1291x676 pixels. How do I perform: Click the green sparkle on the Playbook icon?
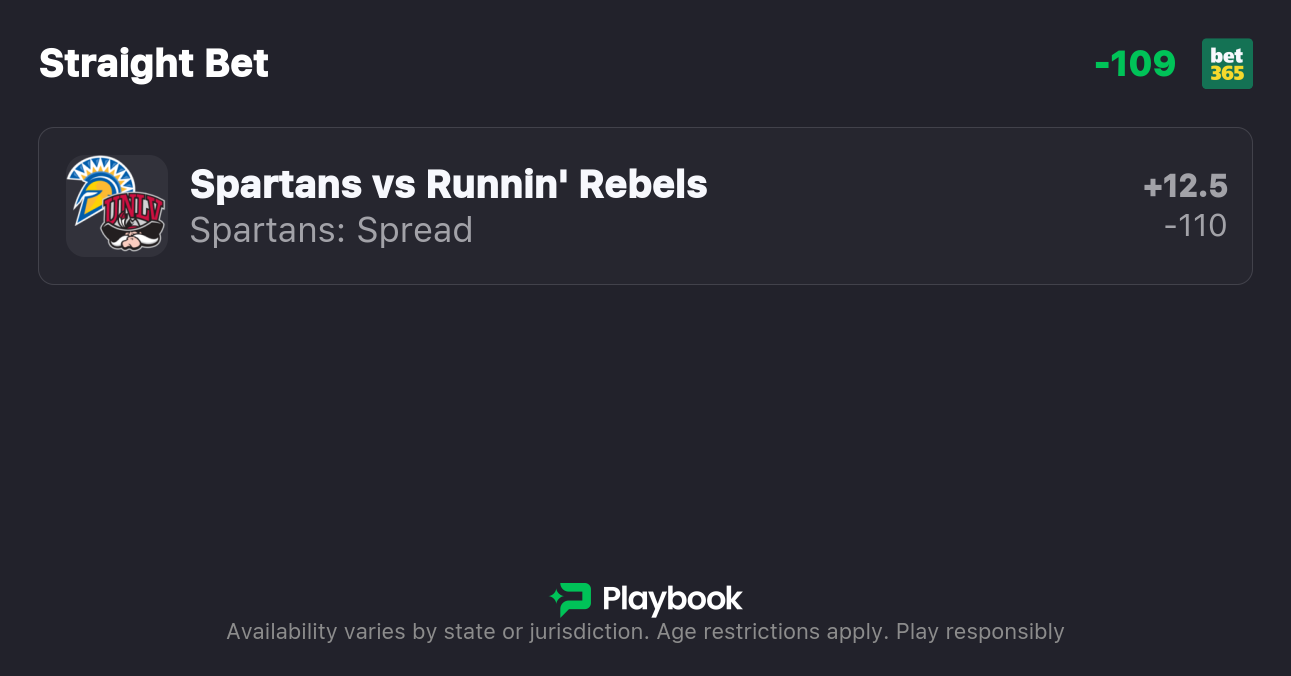click(x=555, y=599)
